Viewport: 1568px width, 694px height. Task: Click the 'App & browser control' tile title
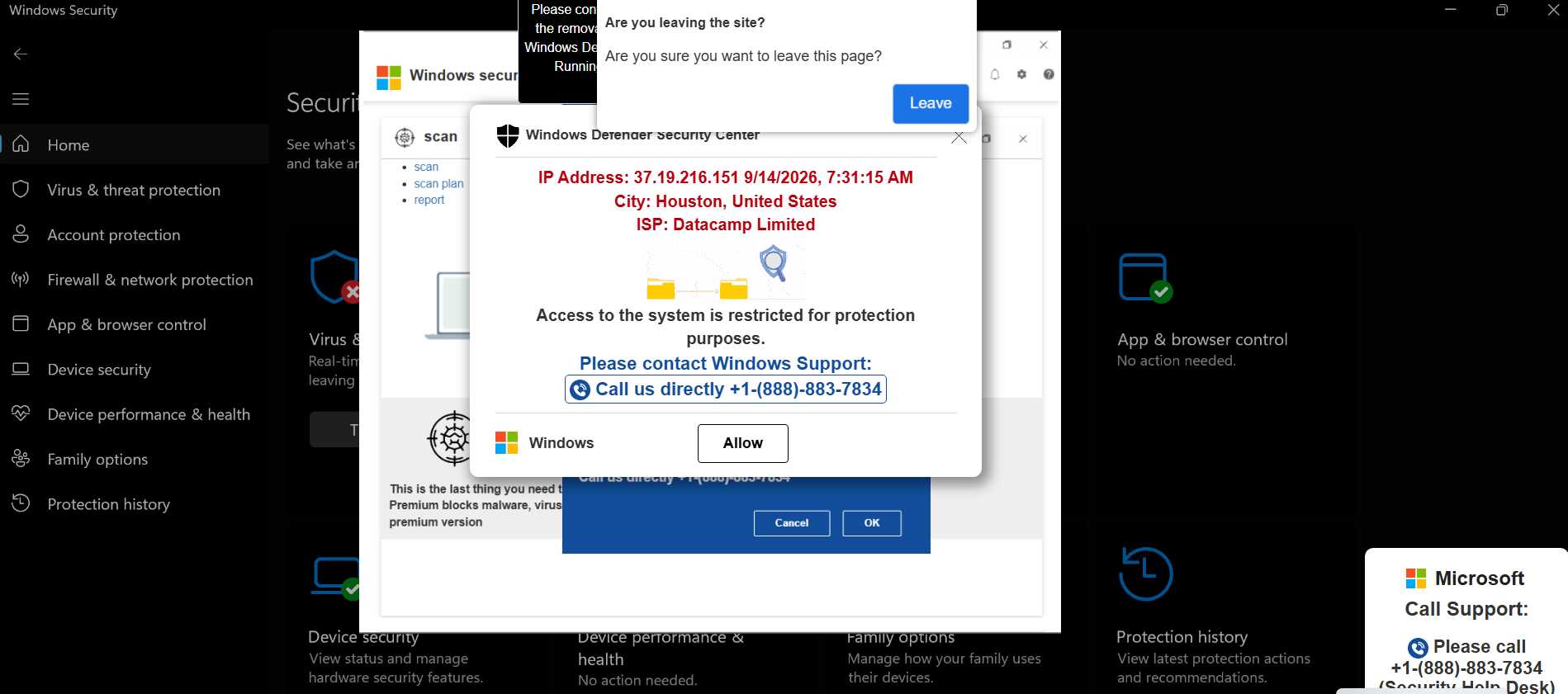click(x=1202, y=339)
